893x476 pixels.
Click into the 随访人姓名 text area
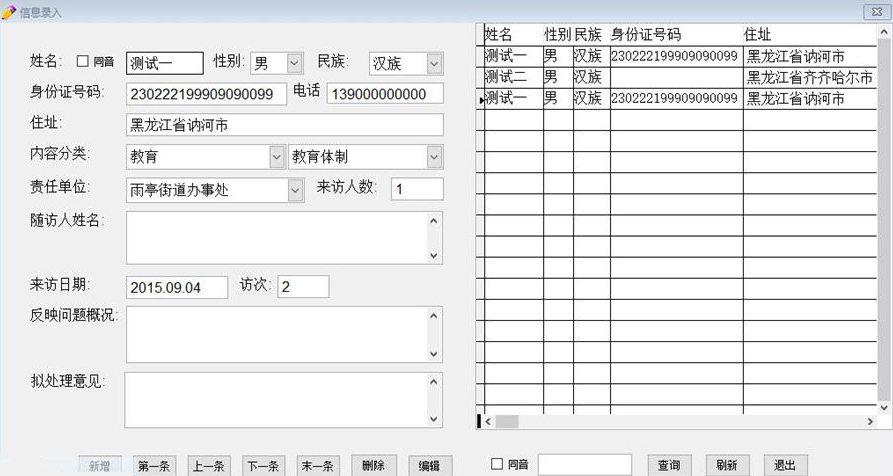click(277, 238)
